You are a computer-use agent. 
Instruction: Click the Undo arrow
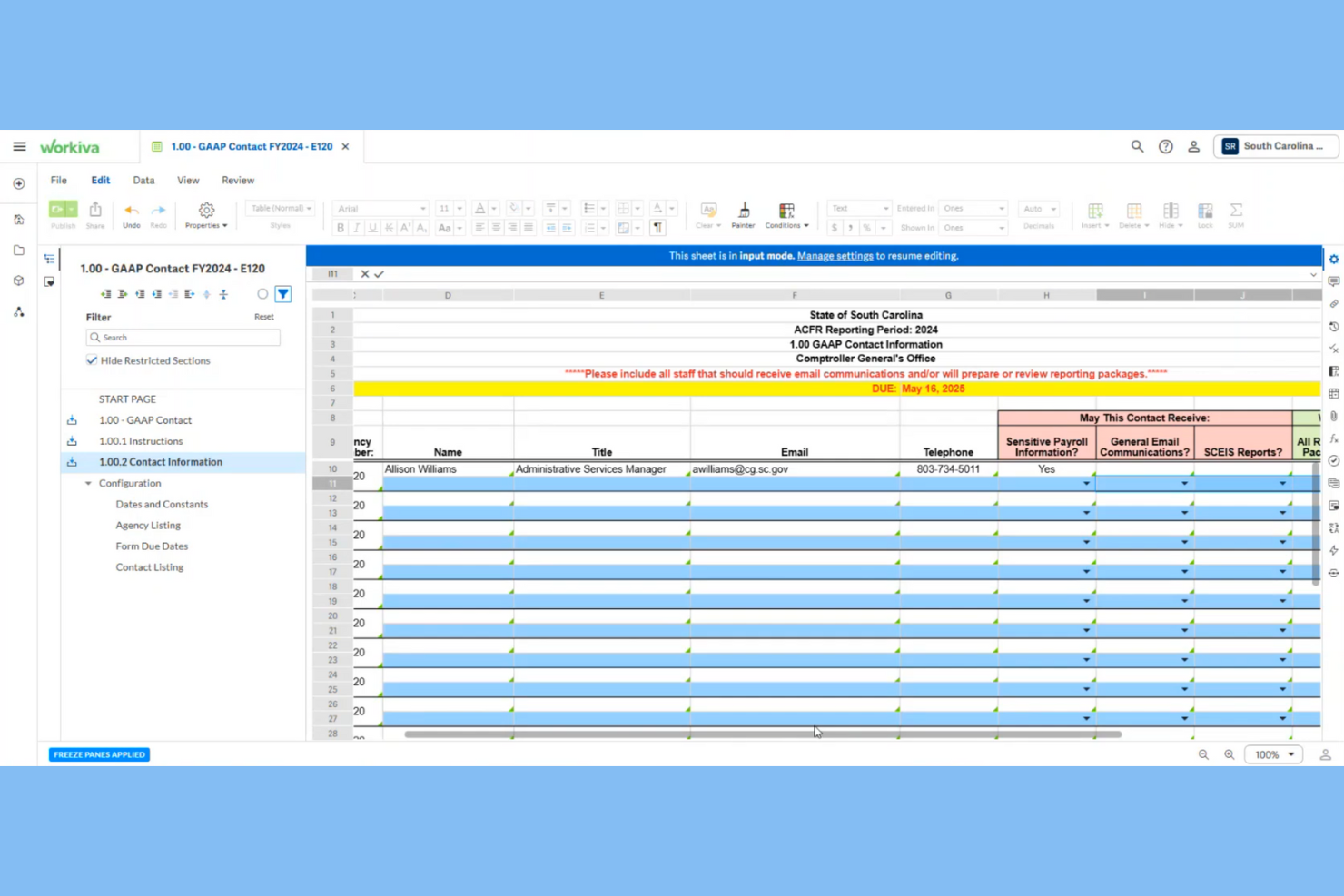pos(132,210)
